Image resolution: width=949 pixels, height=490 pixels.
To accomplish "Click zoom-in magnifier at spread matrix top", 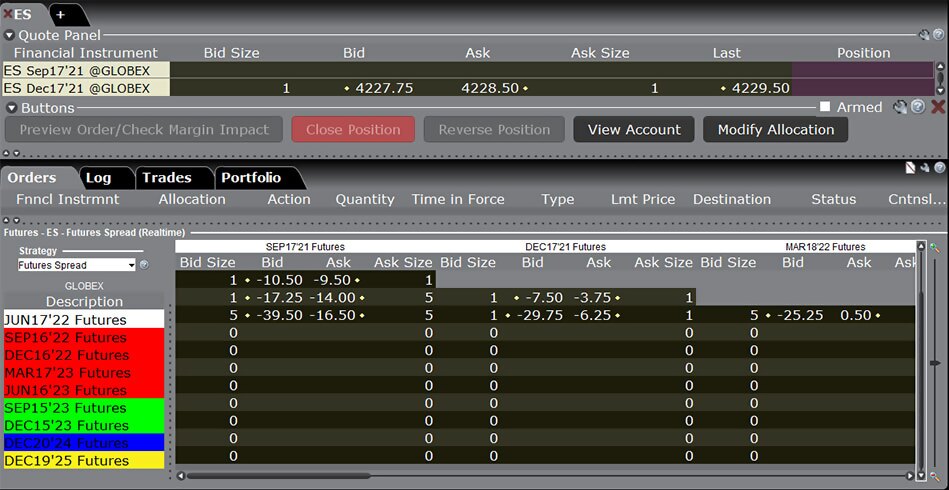I will click(935, 247).
